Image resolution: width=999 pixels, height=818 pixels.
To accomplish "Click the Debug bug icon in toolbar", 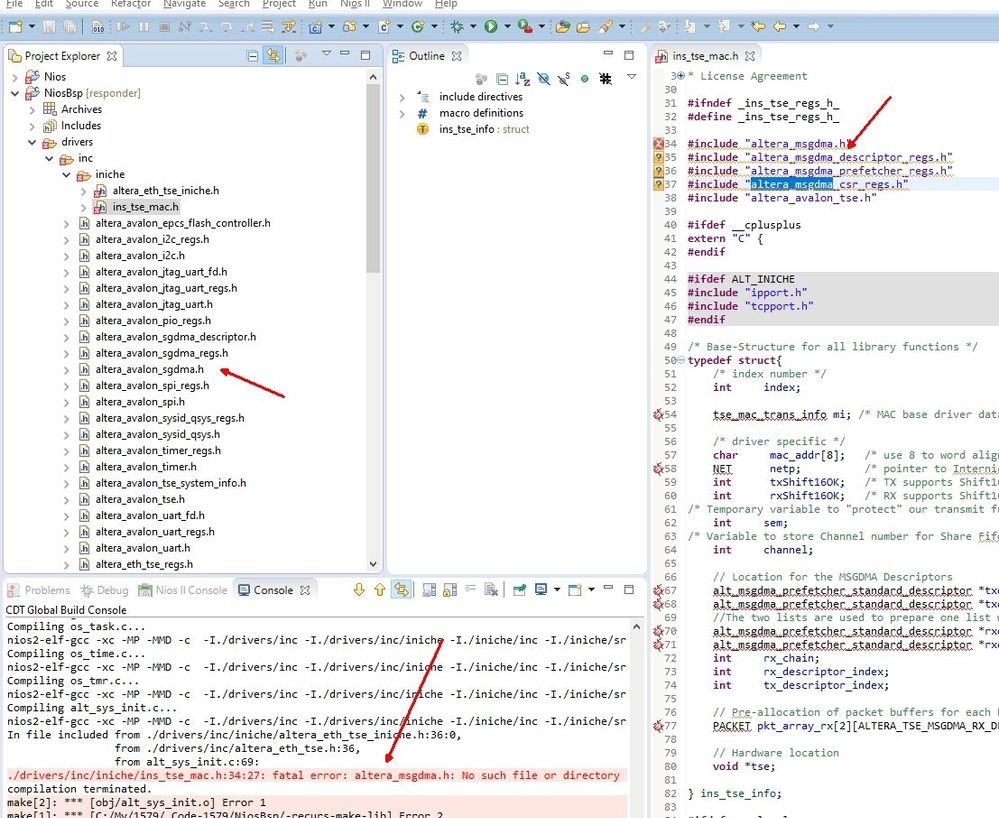I will tap(458, 27).
